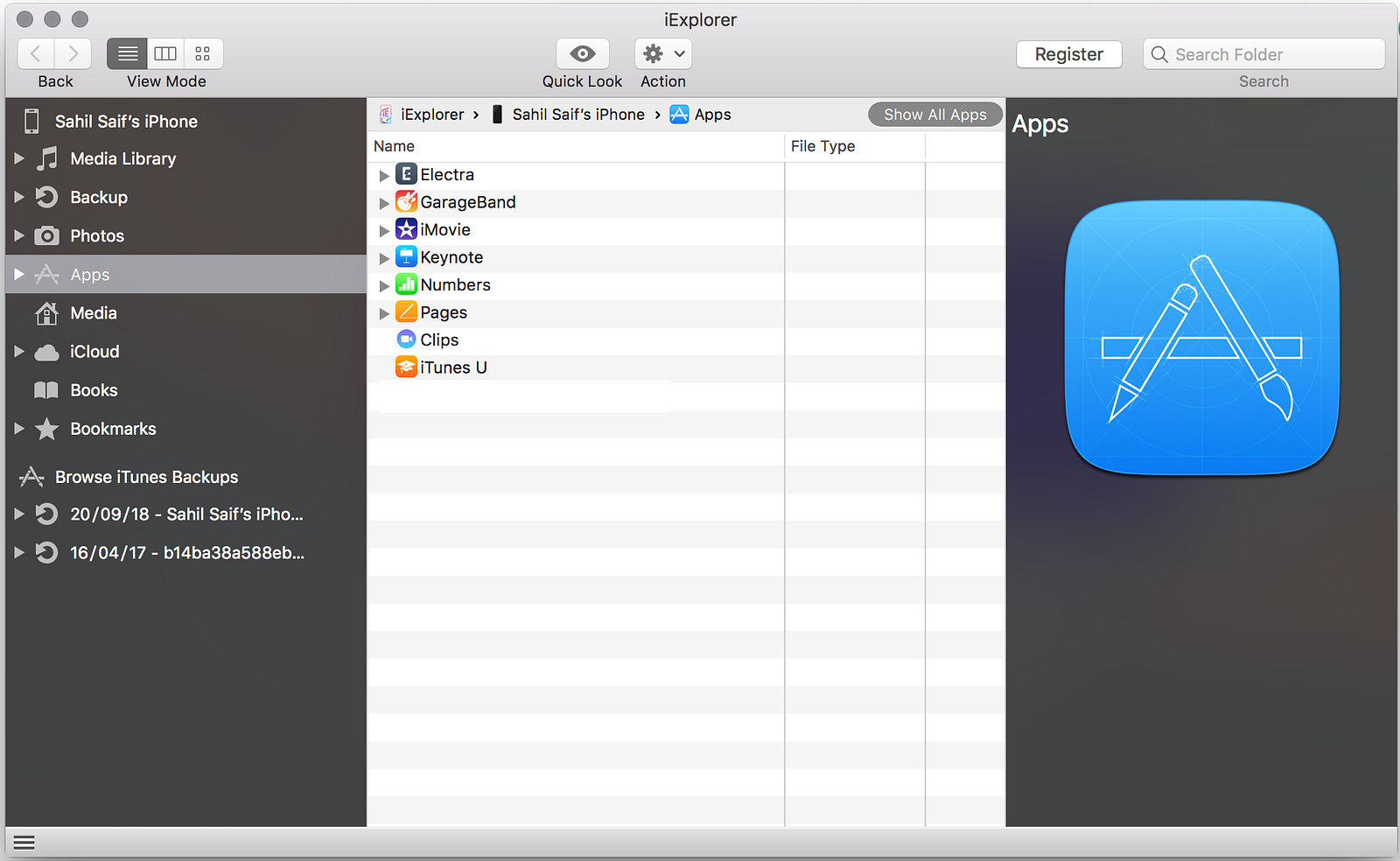Screen dimensions: 1400x861
Task: Switch to column view mode
Action: tap(165, 53)
